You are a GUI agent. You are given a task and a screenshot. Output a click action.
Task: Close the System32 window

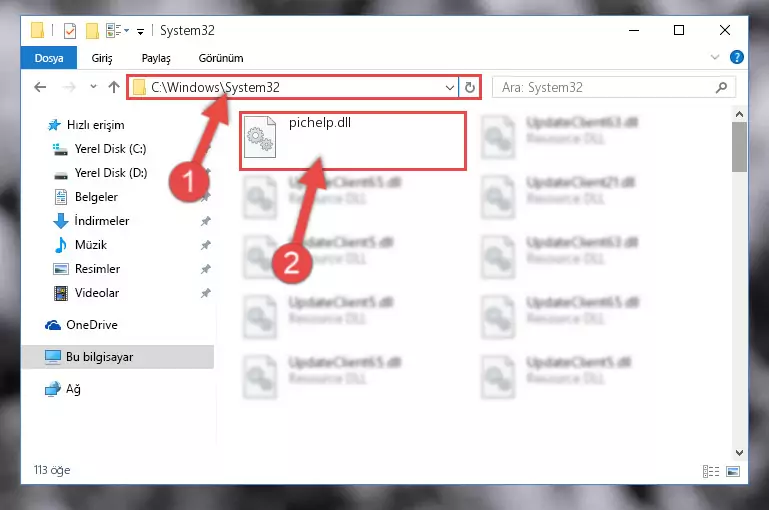pos(724,30)
